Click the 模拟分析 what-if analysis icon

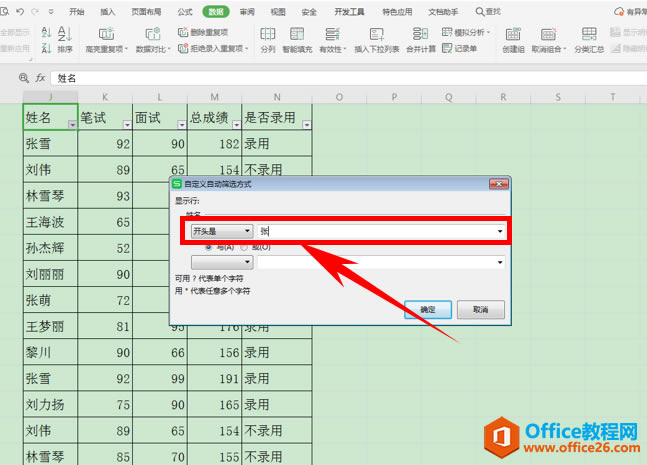click(447, 32)
